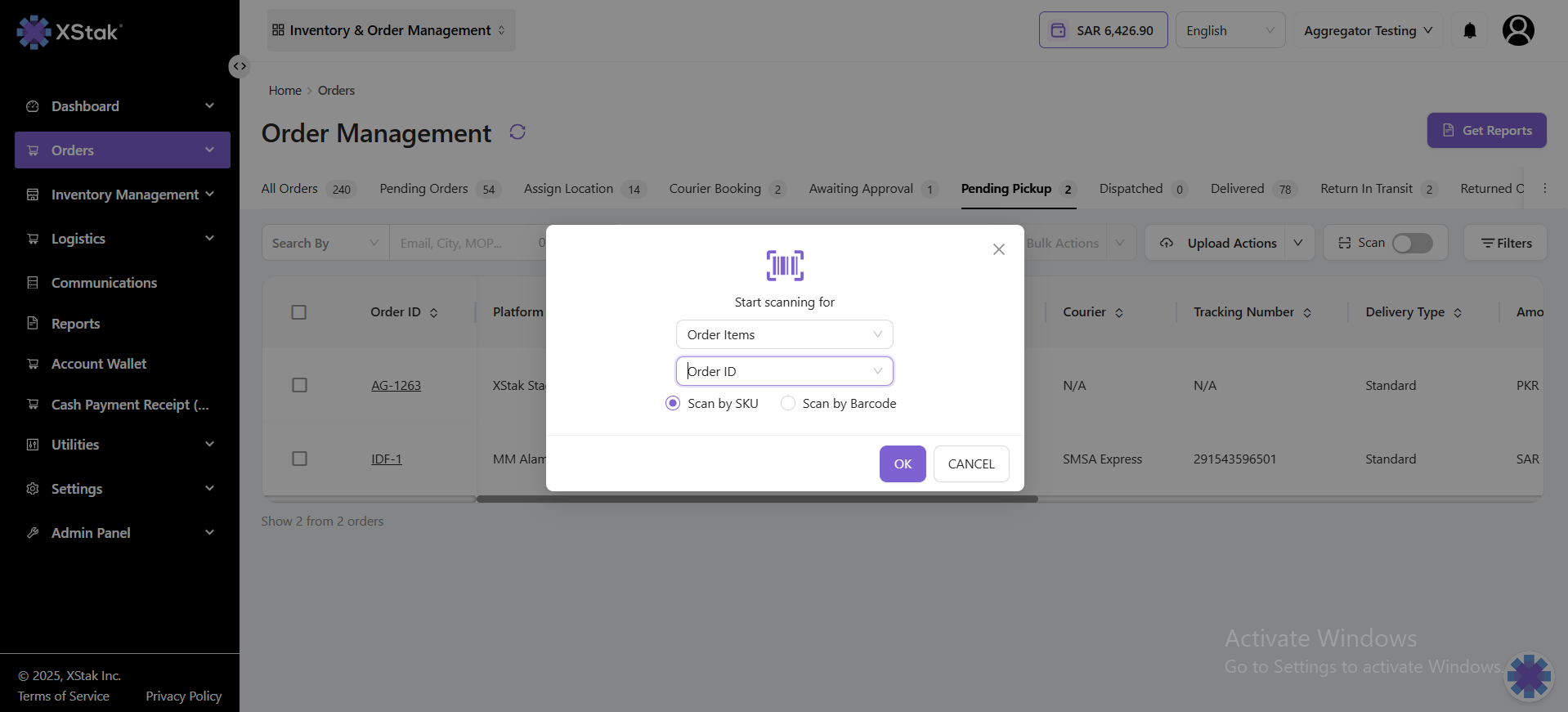The image size is (1568, 712).
Task: Click the refresh icon beside Order Management
Action: 517,132
